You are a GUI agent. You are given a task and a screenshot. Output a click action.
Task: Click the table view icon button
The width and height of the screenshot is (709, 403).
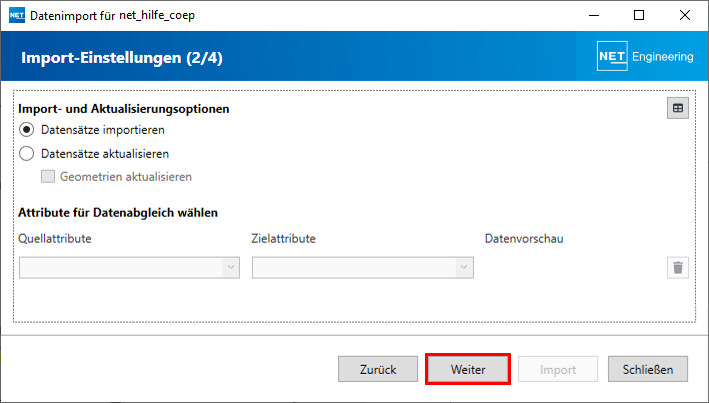click(x=677, y=108)
